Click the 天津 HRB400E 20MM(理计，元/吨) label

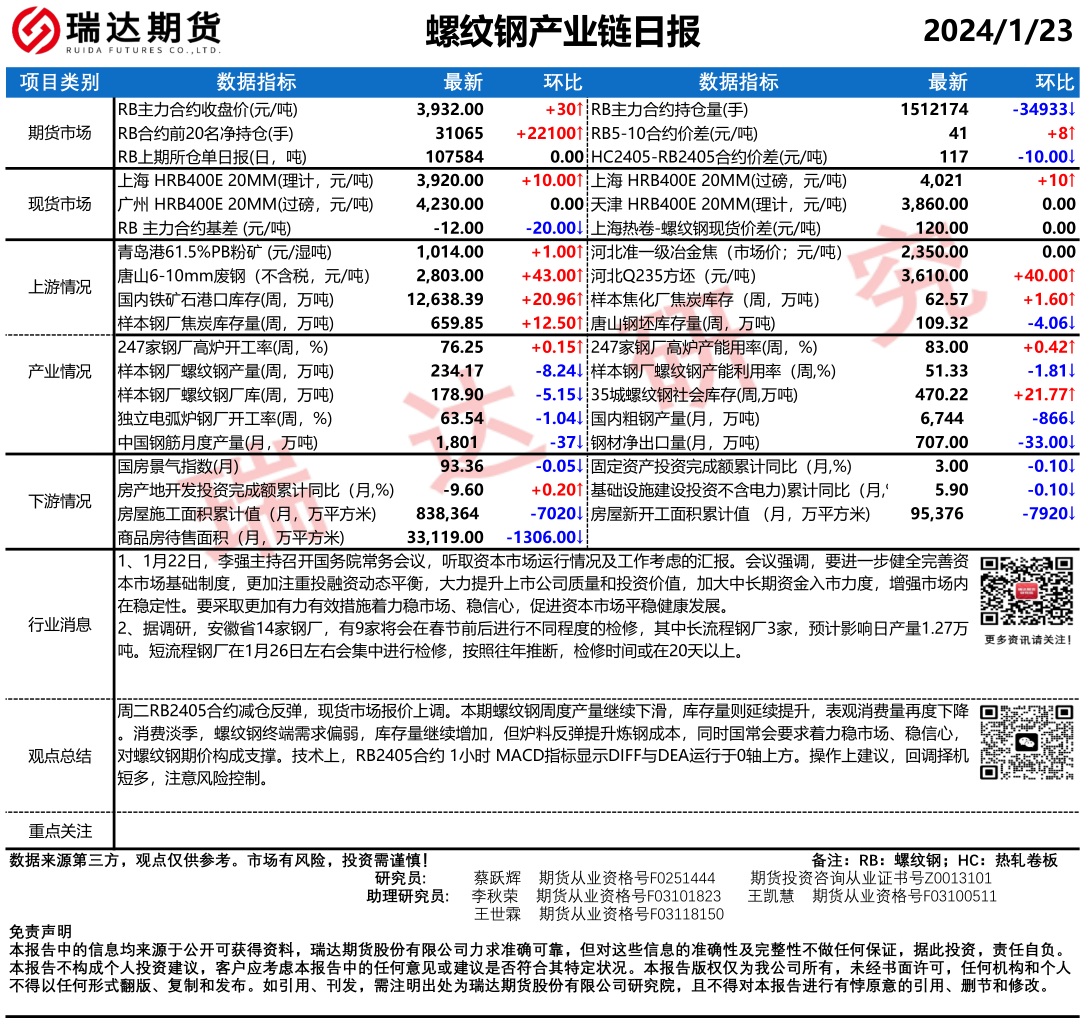click(718, 205)
